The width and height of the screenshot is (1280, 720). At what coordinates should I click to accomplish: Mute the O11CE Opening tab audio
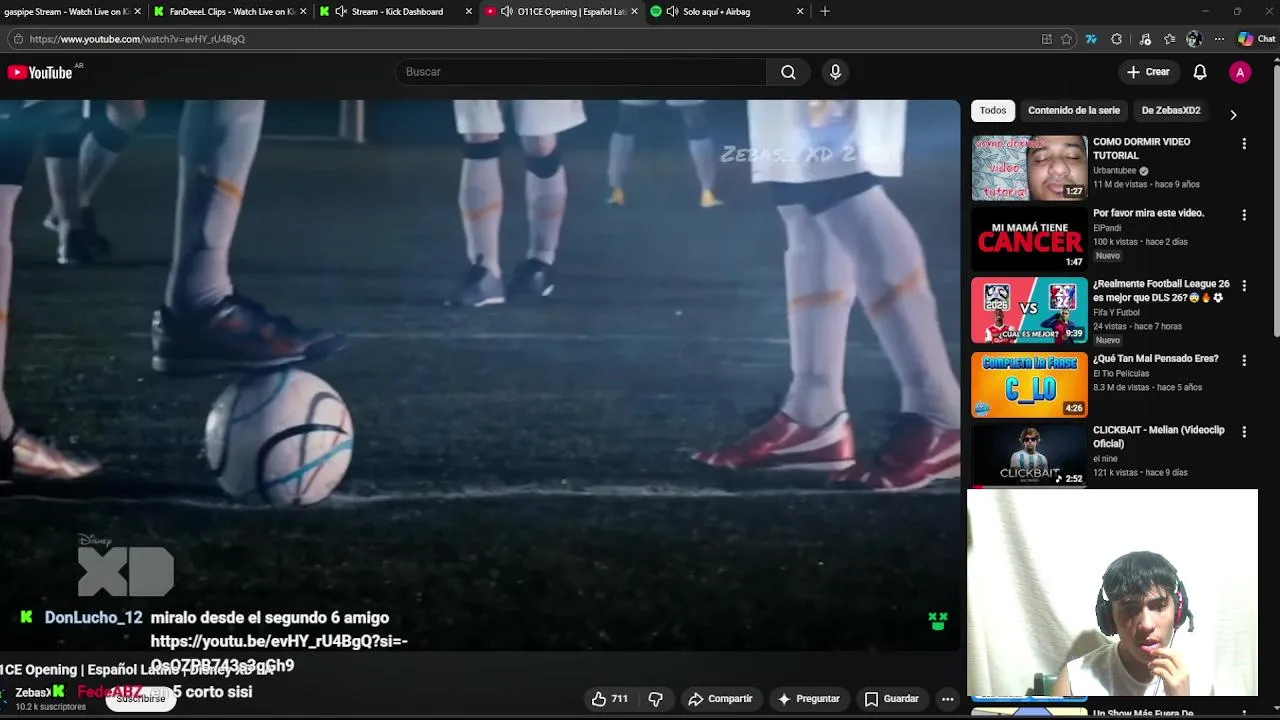click(507, 12)
